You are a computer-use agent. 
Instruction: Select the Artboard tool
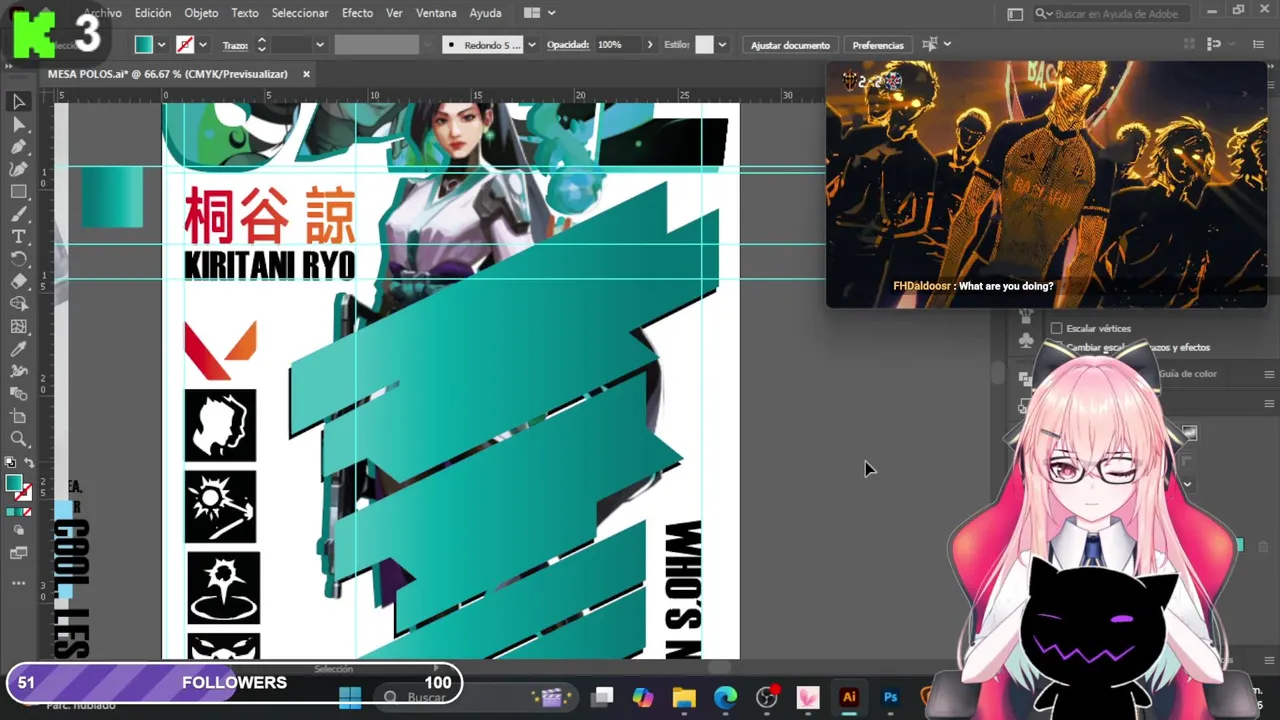coord(18,416)
